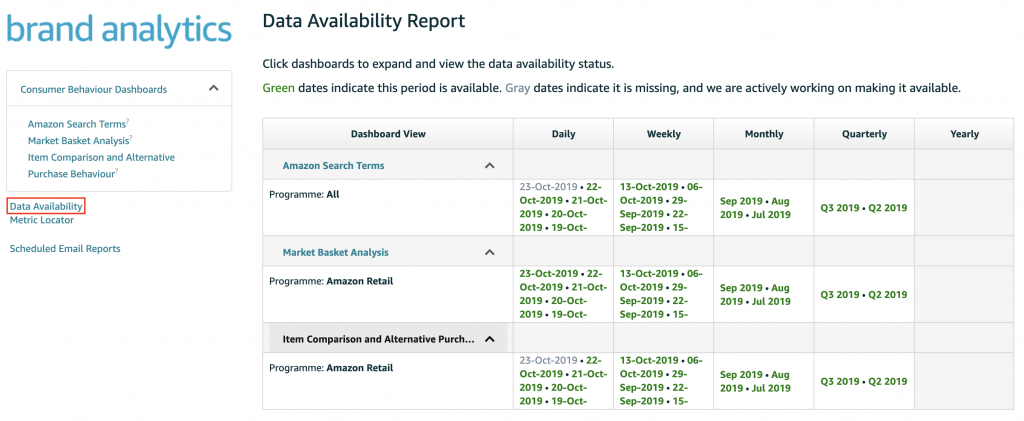
Task: Click Amazon Search Terms monthly Sep 2019 cell
Action: coord(764,208)
